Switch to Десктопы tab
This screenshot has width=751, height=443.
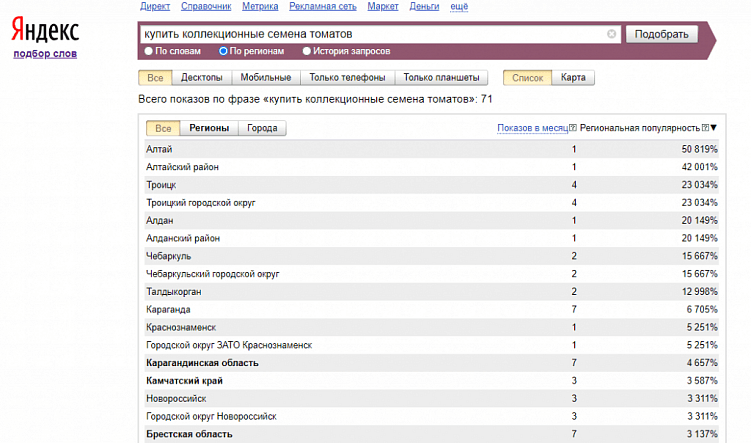point(202,78)
